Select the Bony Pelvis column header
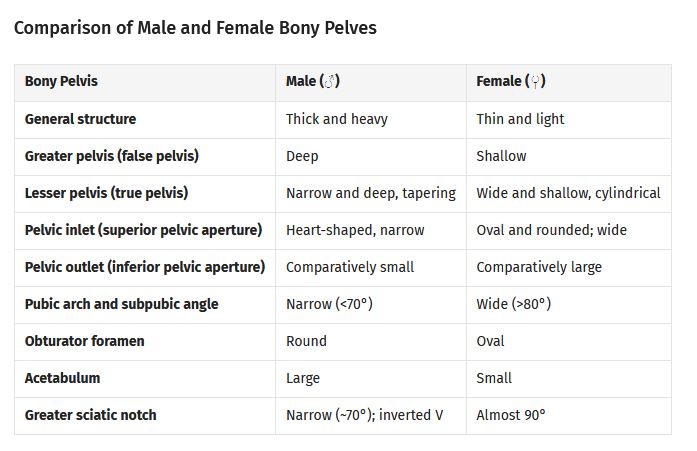697x451 pixels. (x=61, y=81)
